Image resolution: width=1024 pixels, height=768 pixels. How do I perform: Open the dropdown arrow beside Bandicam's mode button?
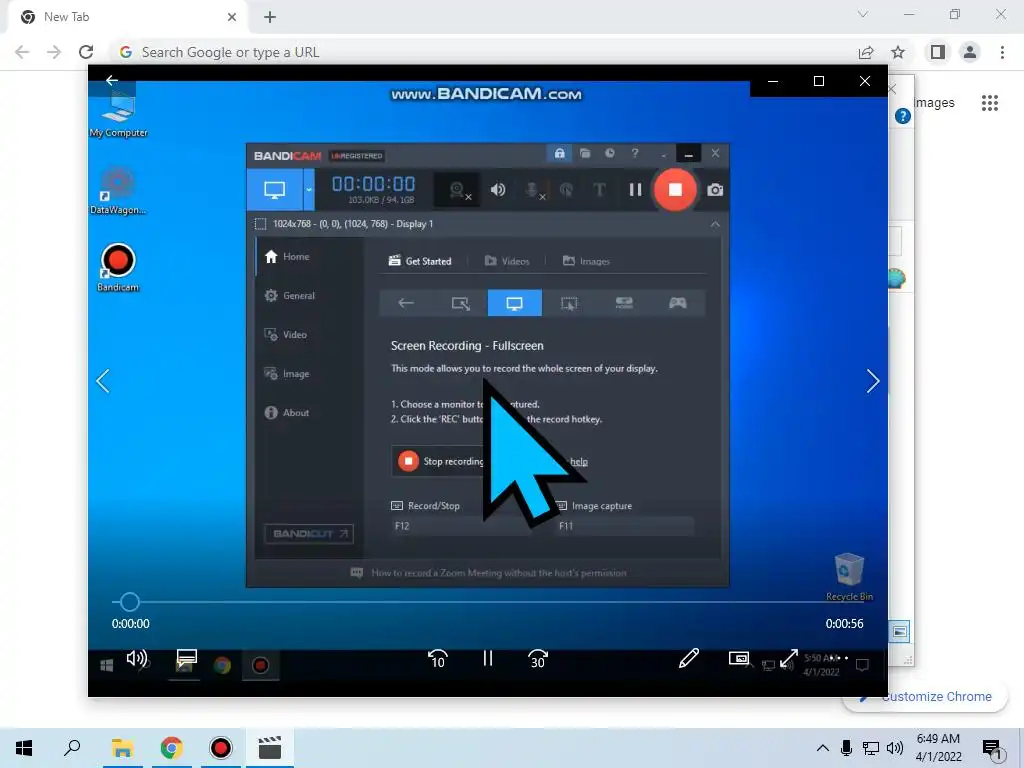(x=309, y=189)
